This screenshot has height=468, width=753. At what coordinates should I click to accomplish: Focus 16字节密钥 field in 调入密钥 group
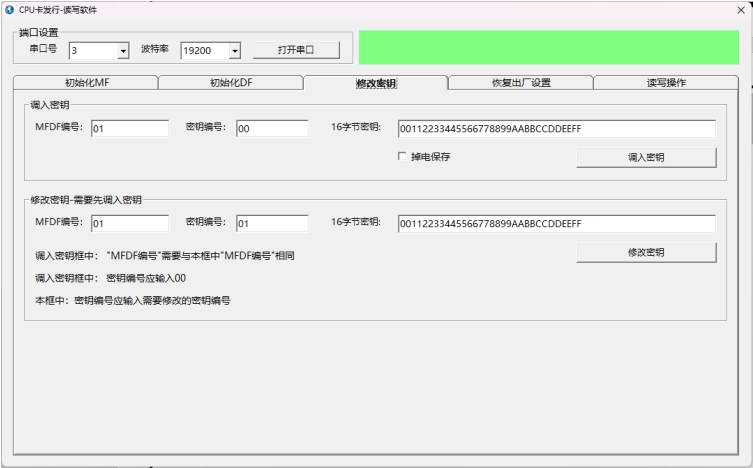[556, 129]
